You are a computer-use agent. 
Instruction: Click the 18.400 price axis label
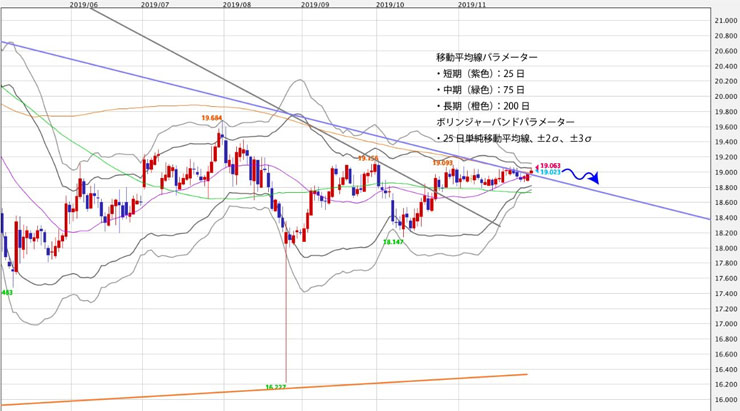point(726,218)
